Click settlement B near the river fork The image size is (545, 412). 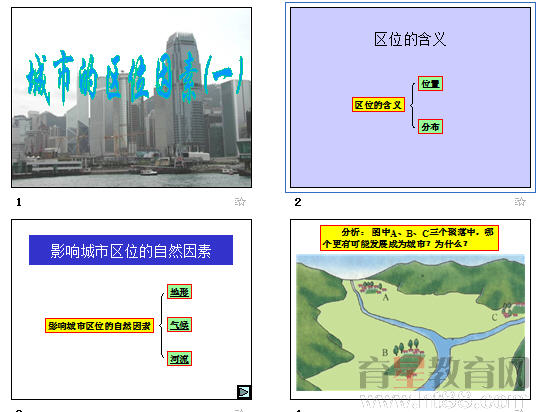408,350
